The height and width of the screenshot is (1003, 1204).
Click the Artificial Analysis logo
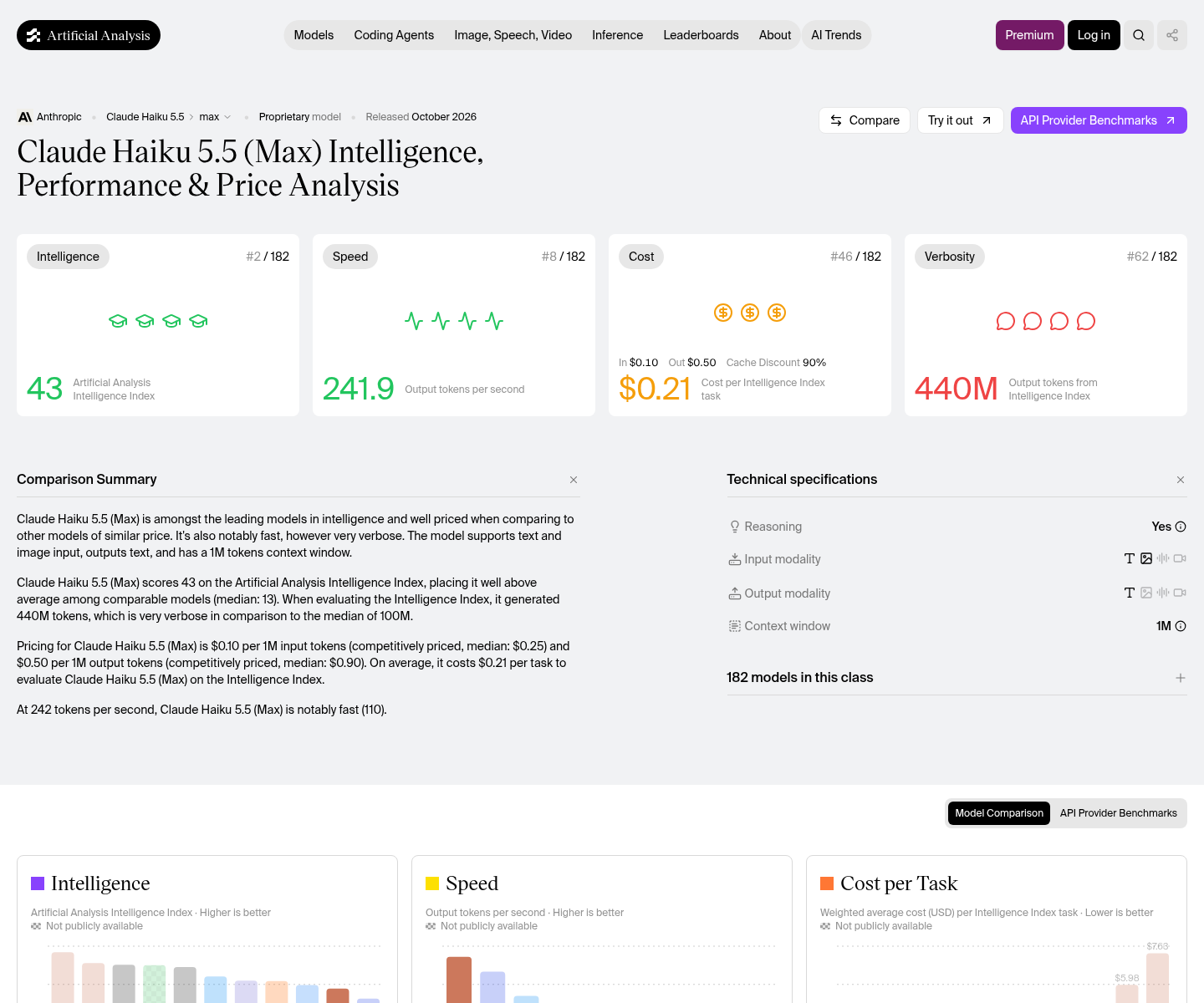[x=89, y=35]
